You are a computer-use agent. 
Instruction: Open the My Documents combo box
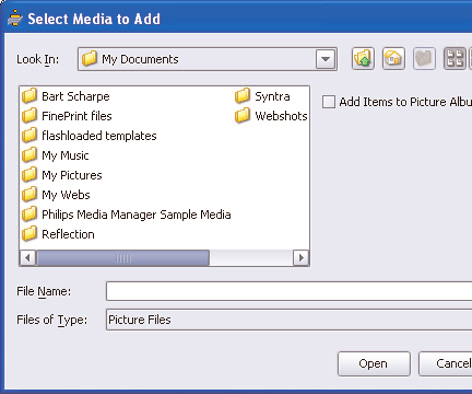tap(207, 59)
